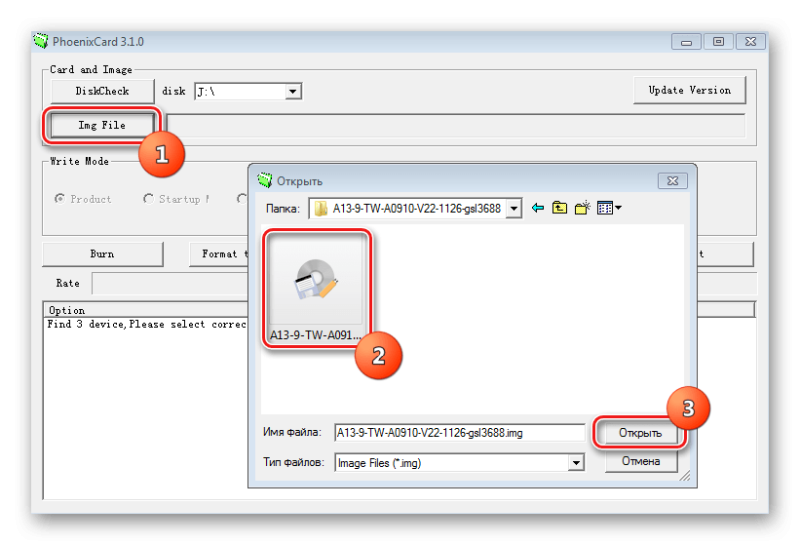Minimize the PhoenixCard window
Viewport: 800px width, 545px height.
click(x=686, y=42)
